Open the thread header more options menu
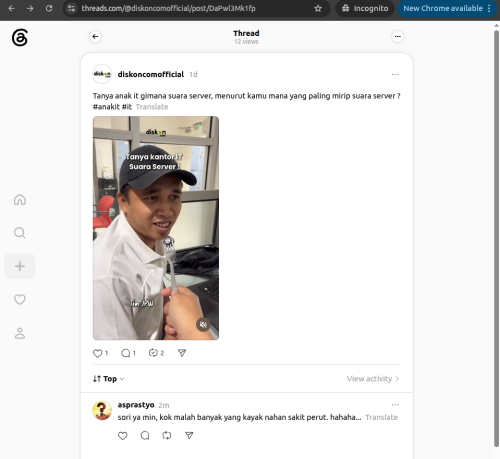 (397, 36)
